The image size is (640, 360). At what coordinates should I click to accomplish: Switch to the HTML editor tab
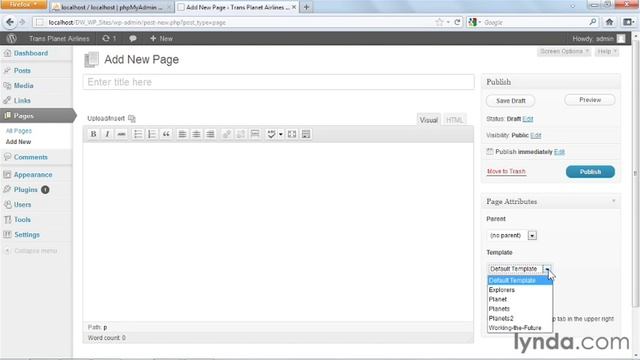pos(454,120)
